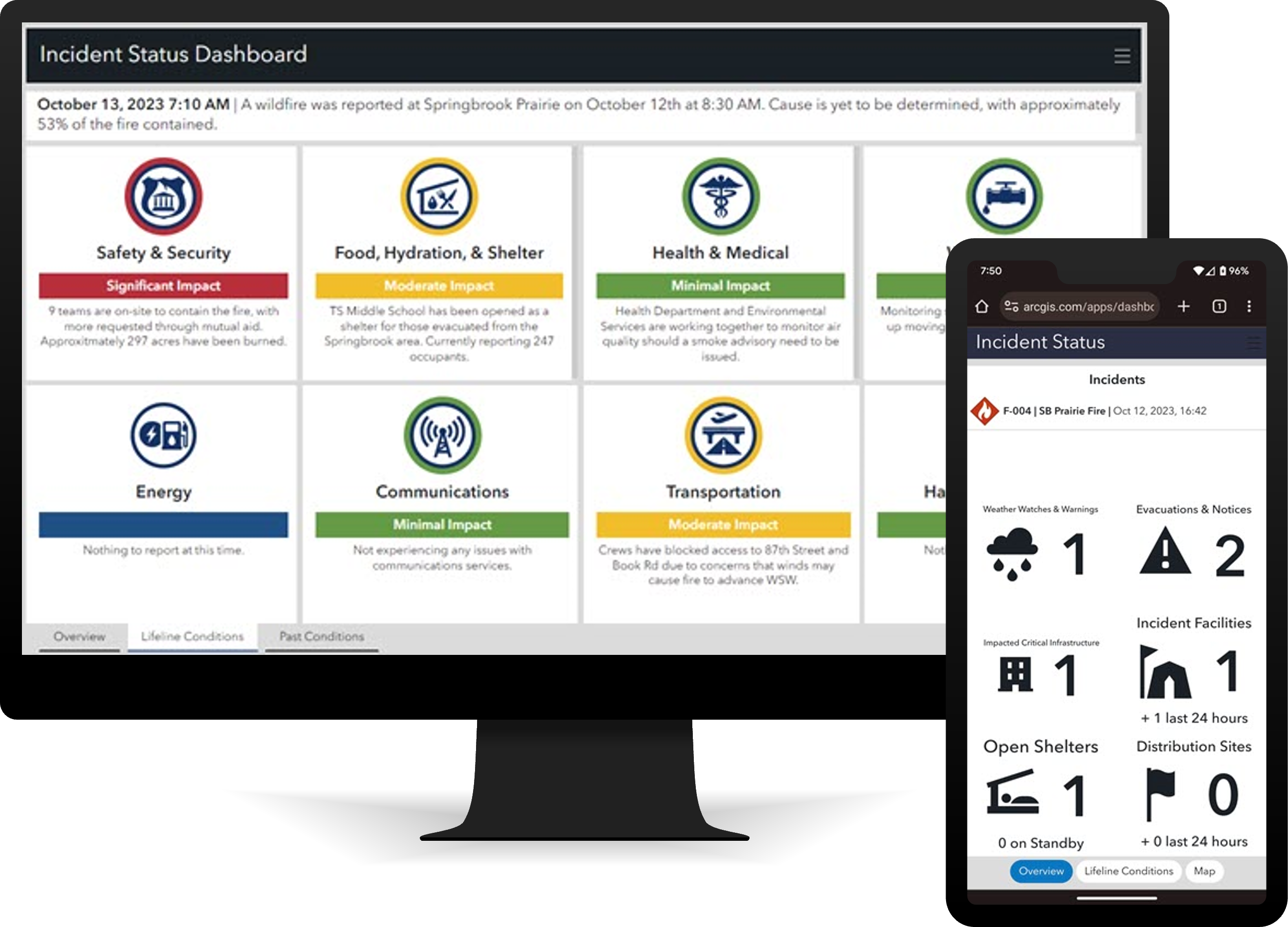Click the red Significant Impact status bar

[x=163, y=286]
